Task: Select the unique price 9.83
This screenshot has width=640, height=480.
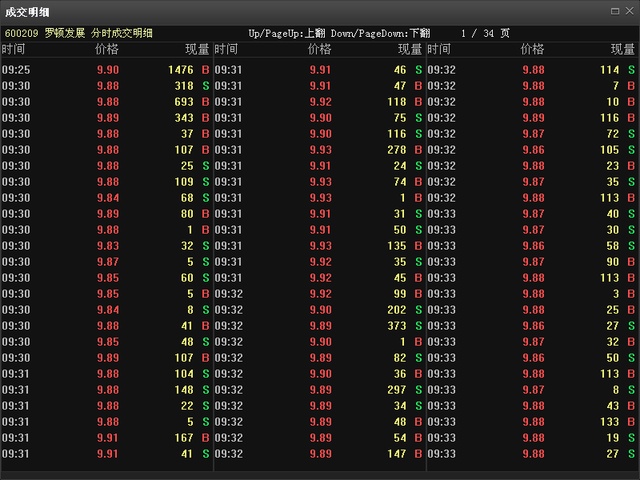Action: [x=108, y=246]
